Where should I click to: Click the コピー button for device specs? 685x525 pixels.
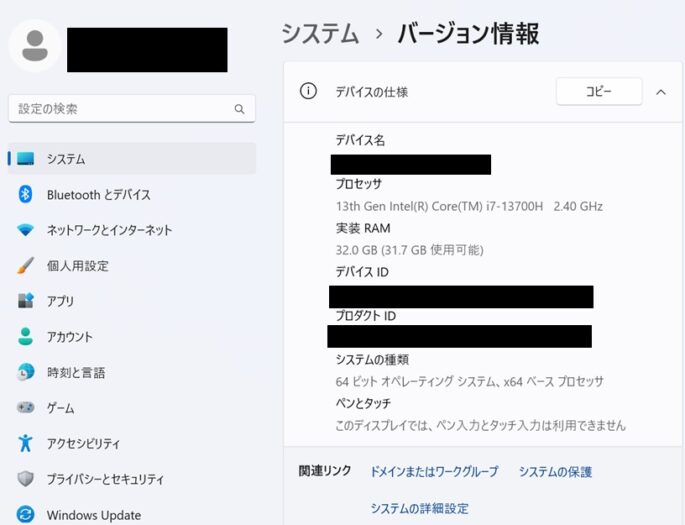tap(599, 91)
